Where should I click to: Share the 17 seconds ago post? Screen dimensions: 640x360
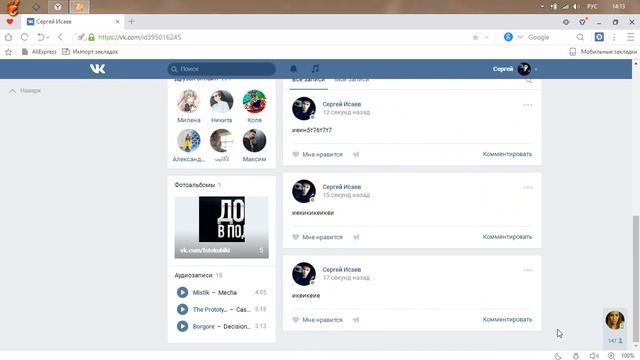click(356, 320)
